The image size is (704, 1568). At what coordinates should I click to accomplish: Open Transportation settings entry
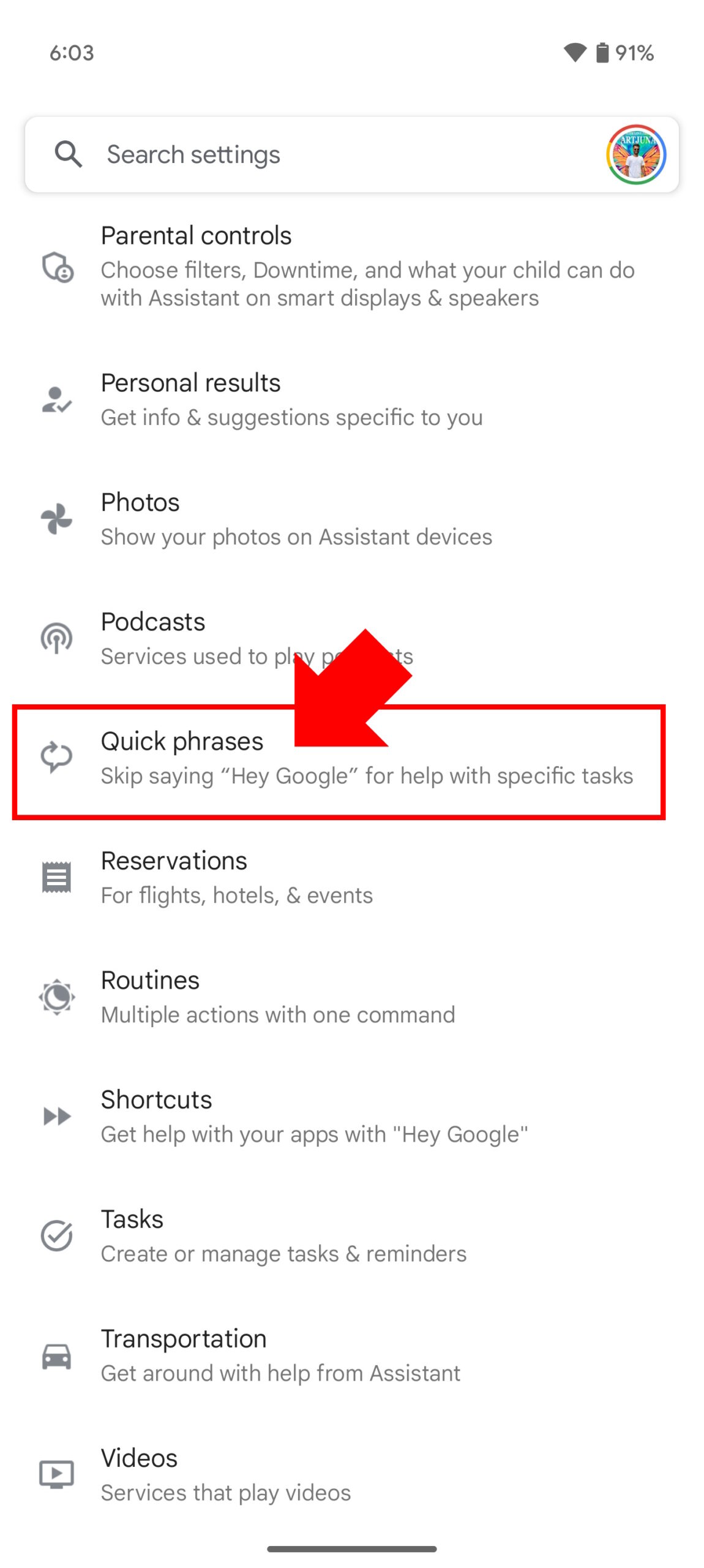(x=280, y=1355)
